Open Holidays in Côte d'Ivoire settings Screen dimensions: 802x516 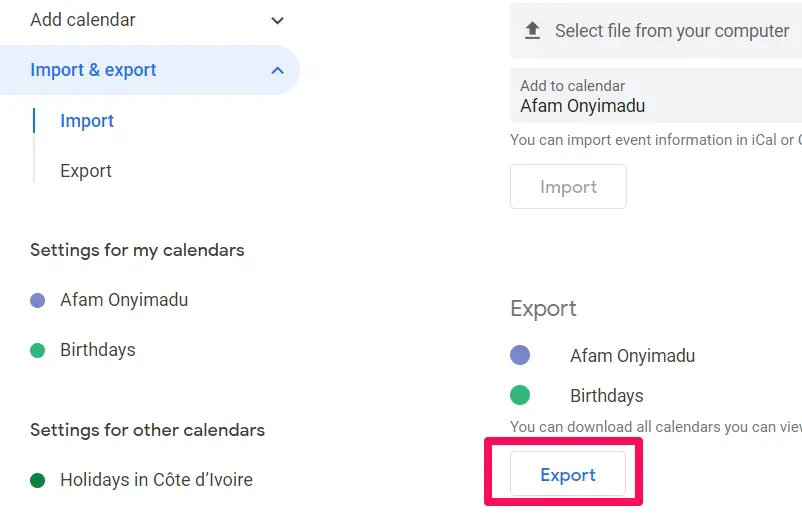pyautogui.click(x=157, y=480)
